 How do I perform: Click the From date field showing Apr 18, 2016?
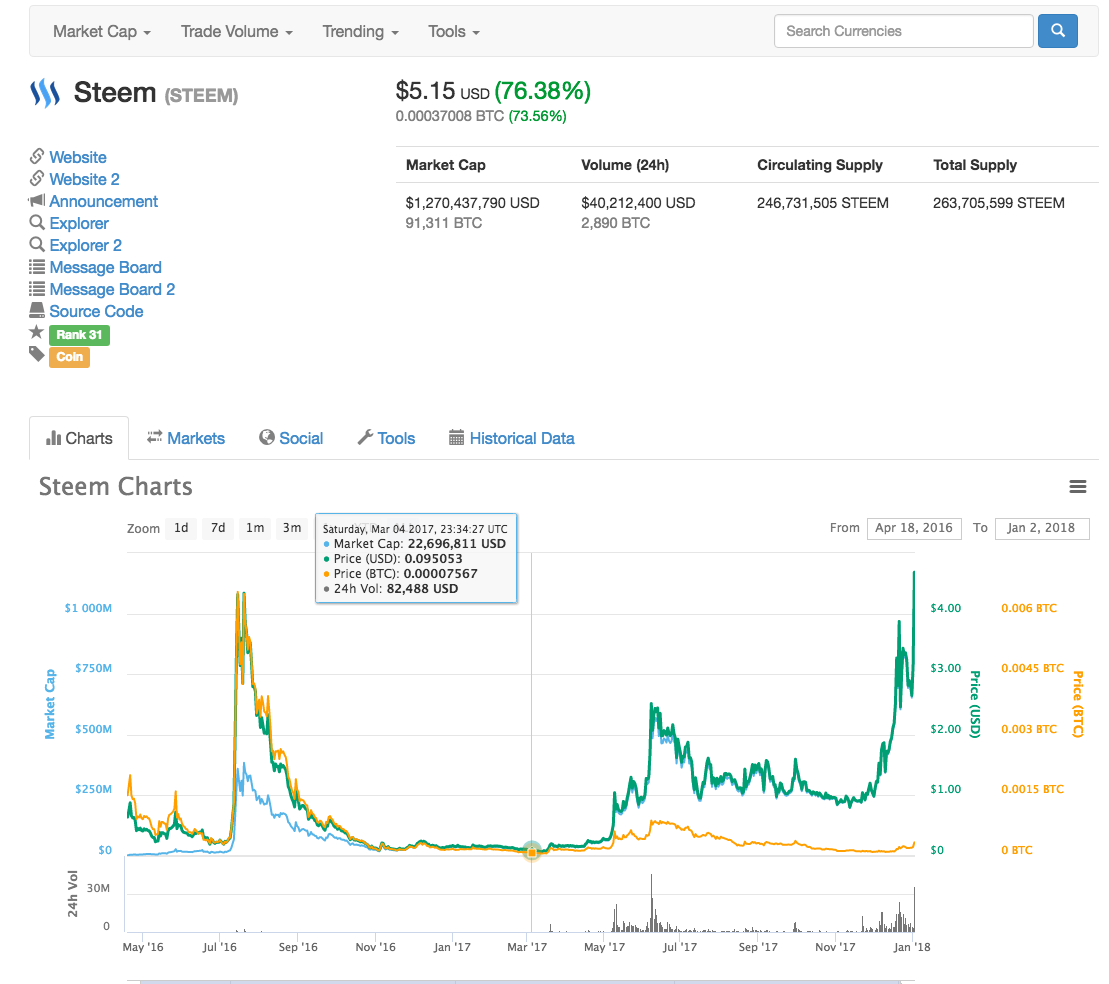click(x=914, y=528)
